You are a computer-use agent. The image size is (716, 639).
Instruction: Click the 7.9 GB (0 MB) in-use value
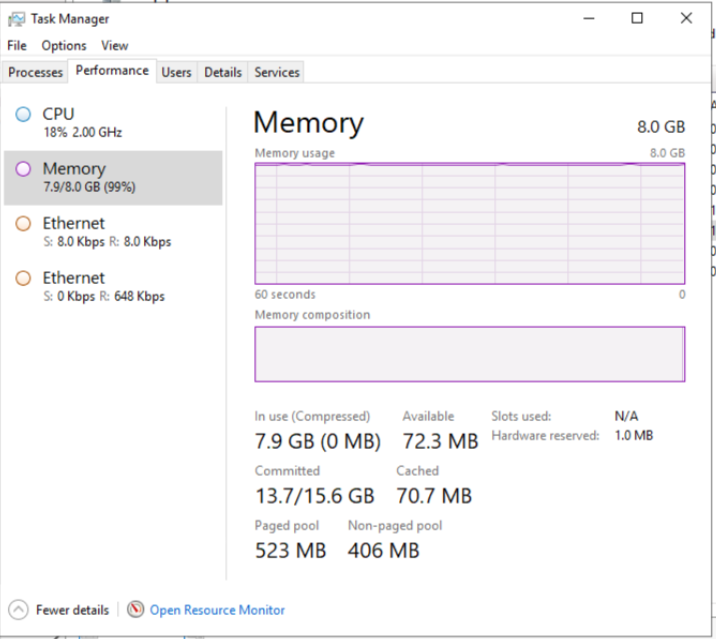[318, 441]
